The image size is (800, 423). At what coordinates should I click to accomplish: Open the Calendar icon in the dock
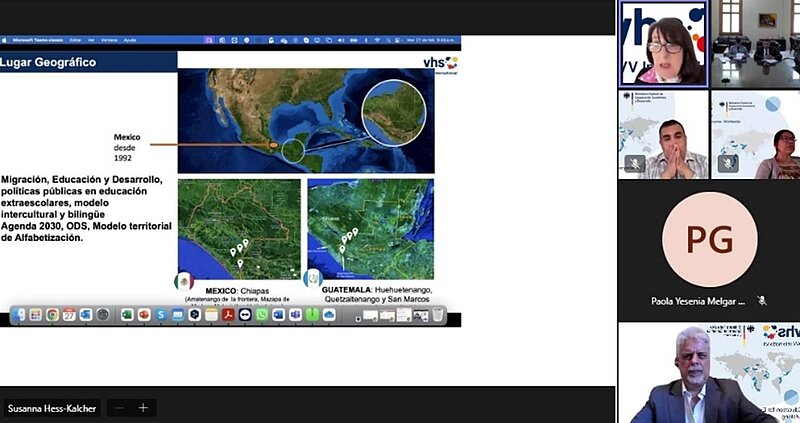(69, 314)
